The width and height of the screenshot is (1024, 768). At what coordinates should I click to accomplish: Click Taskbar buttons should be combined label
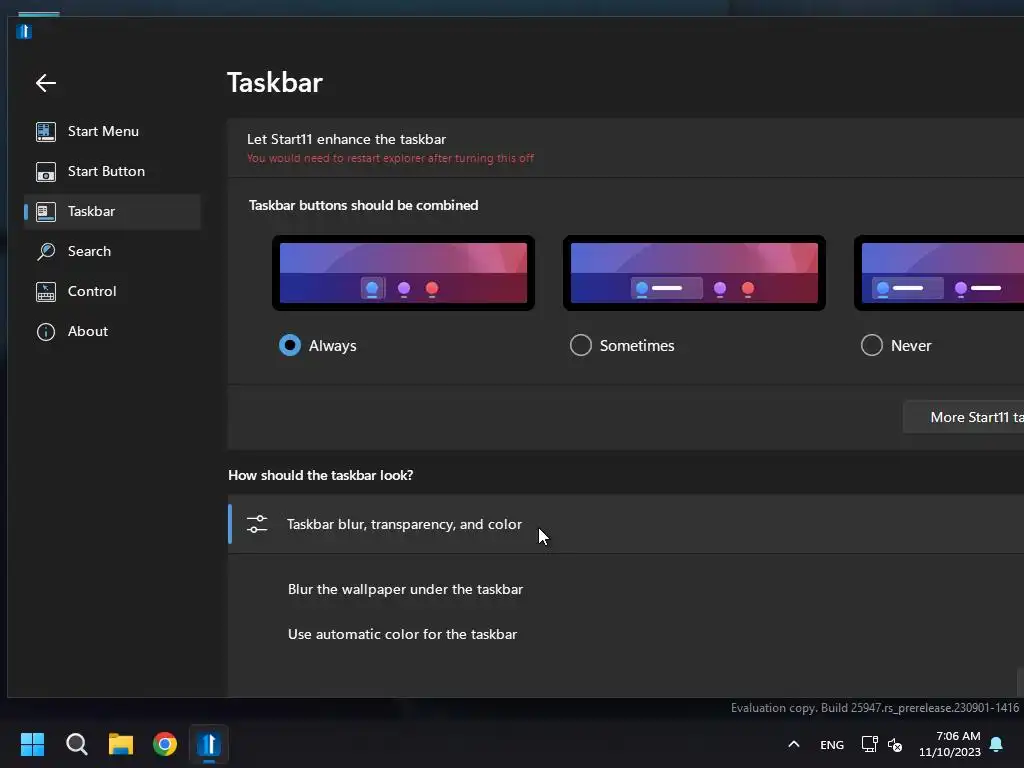(364, 205)
